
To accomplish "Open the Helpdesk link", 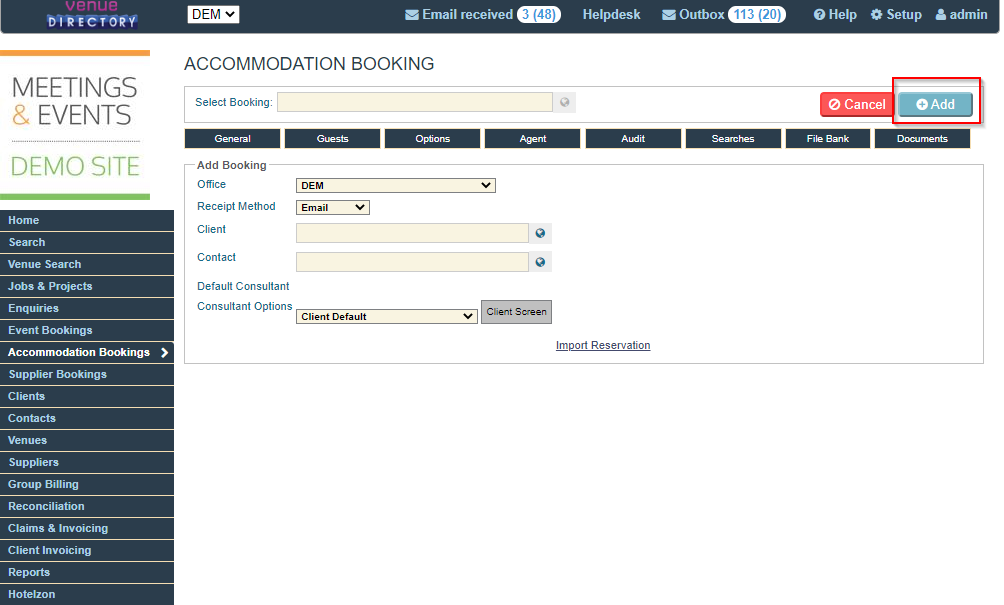I will pyautogui.click(x=611, y=15).
